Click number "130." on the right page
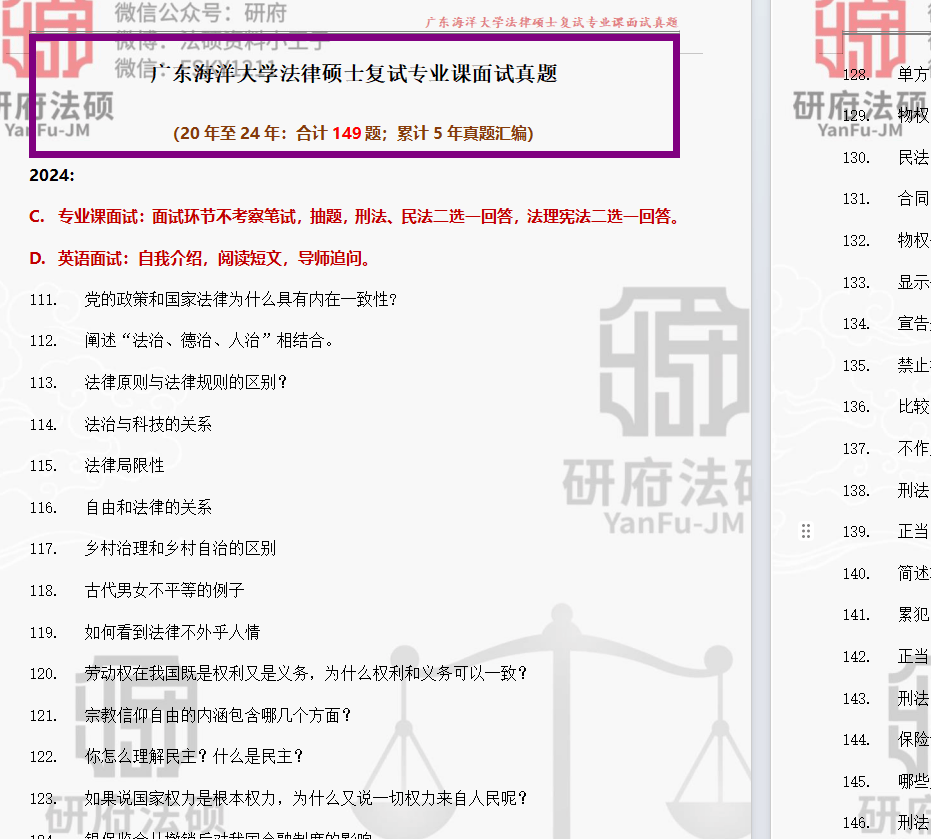This screenshot has width=931, height=839. click(x=856, y=158)
